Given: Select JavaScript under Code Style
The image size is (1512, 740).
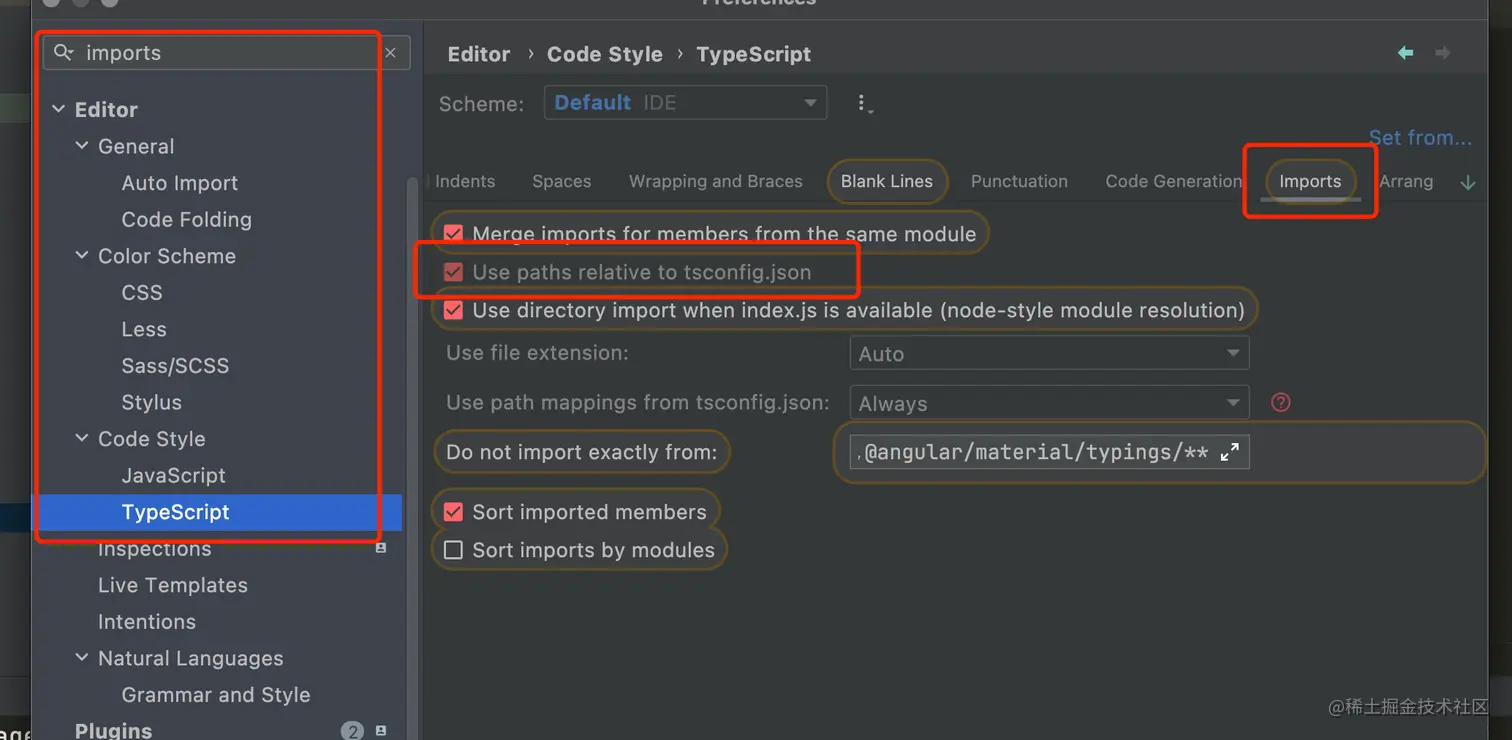Looking at the screenshot, I should point(174,475).
